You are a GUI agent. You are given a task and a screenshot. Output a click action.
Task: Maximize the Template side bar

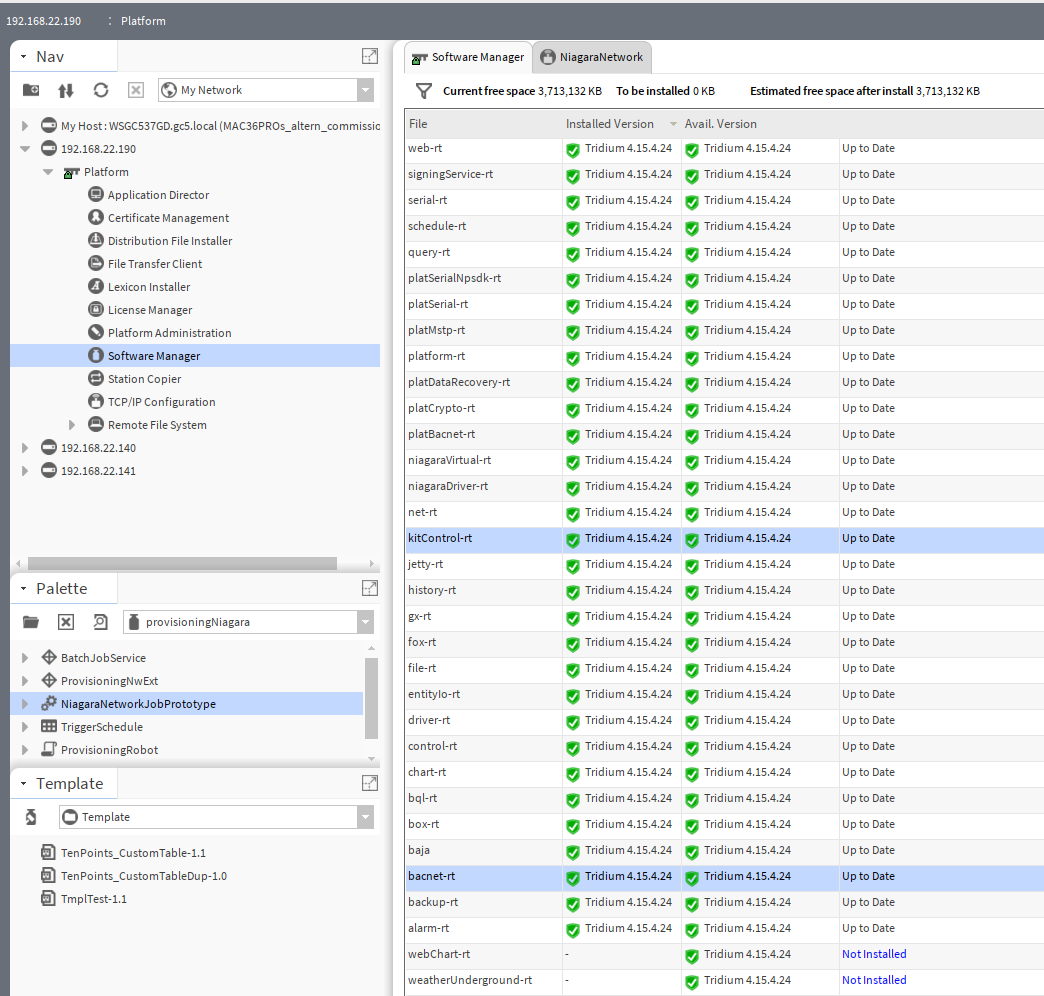[370, 783]
